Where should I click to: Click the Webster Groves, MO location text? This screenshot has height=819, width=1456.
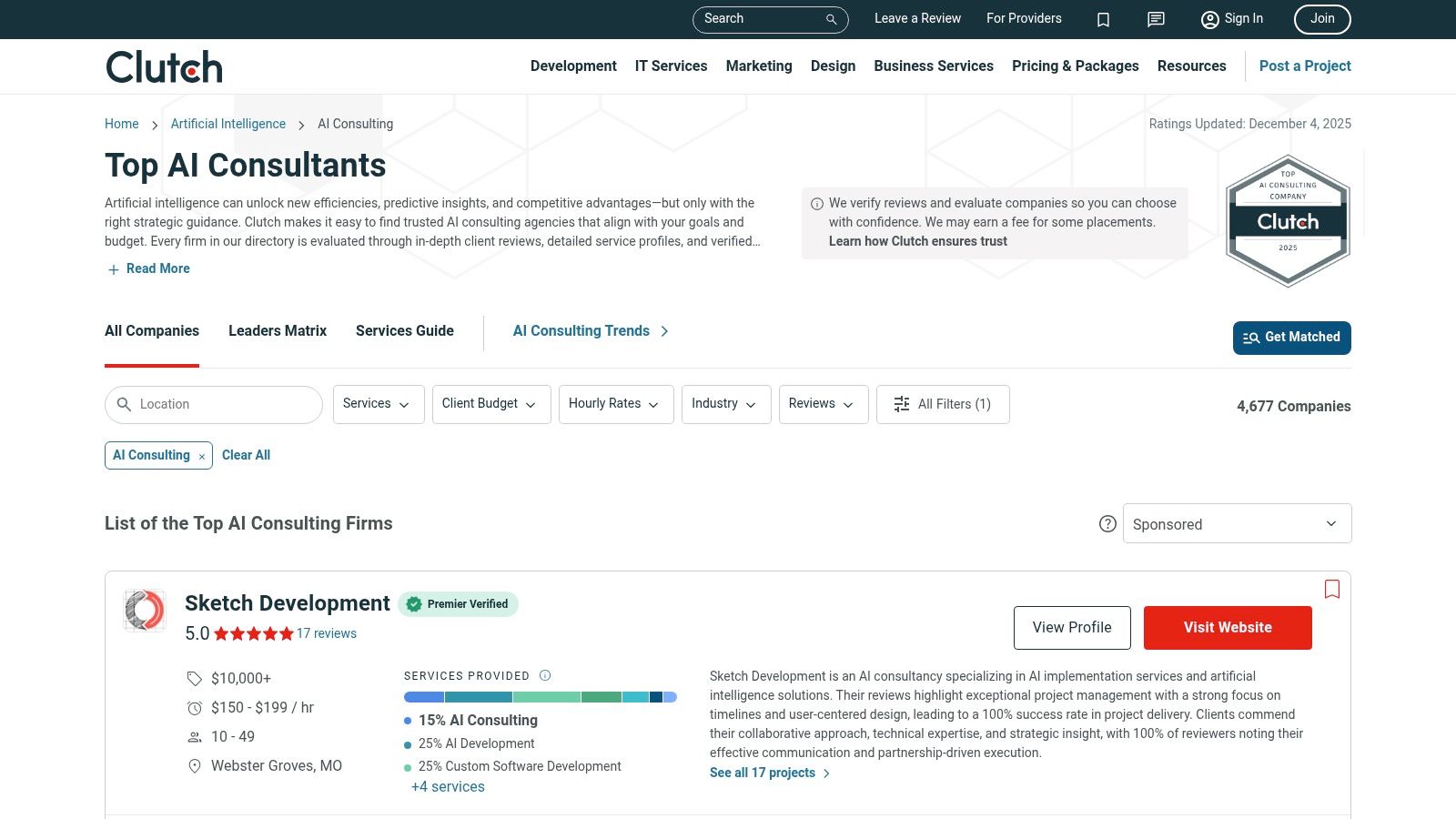[277, 765]
